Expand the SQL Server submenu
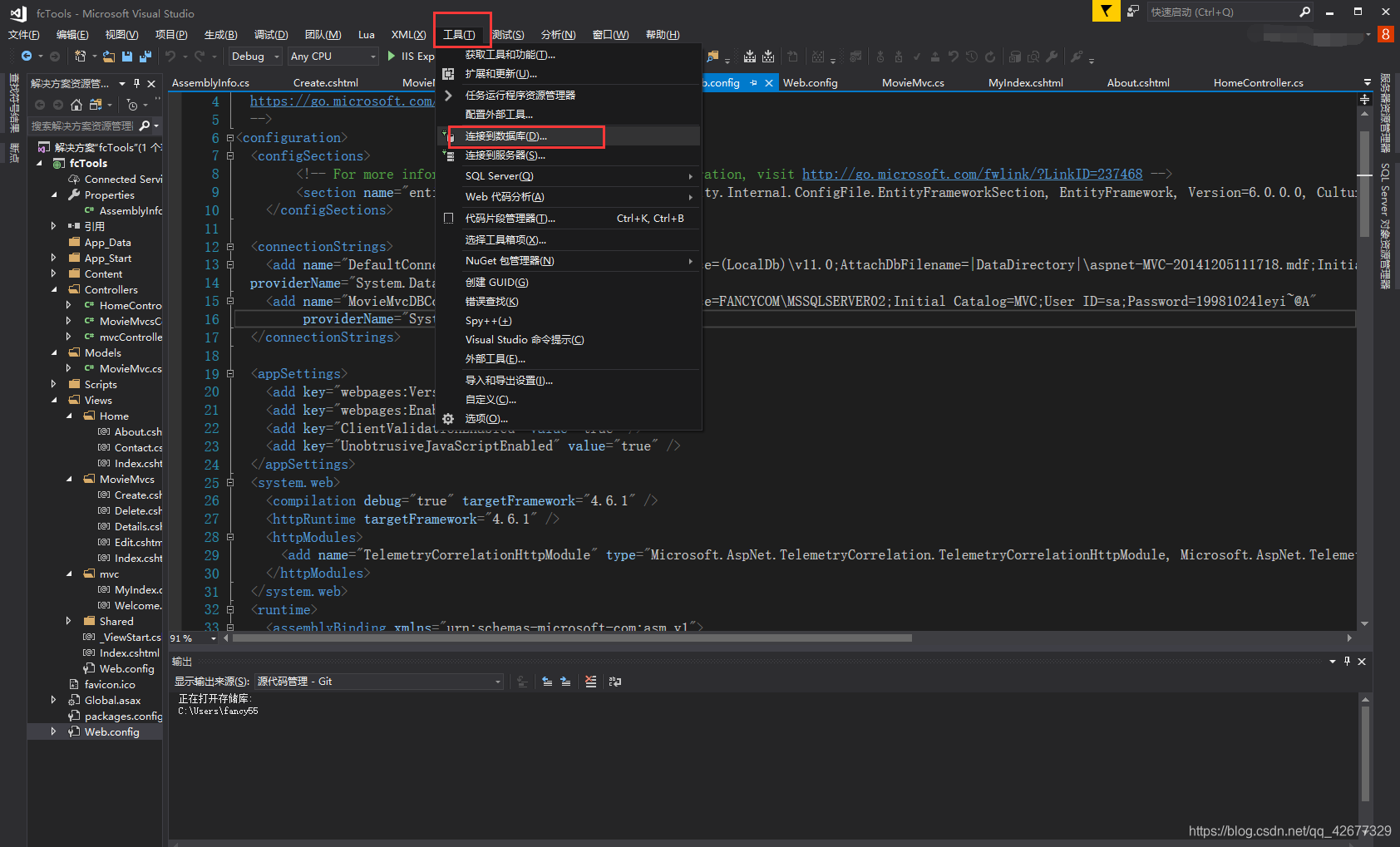This screenshot has width=1400, height=847. point(569,176)
